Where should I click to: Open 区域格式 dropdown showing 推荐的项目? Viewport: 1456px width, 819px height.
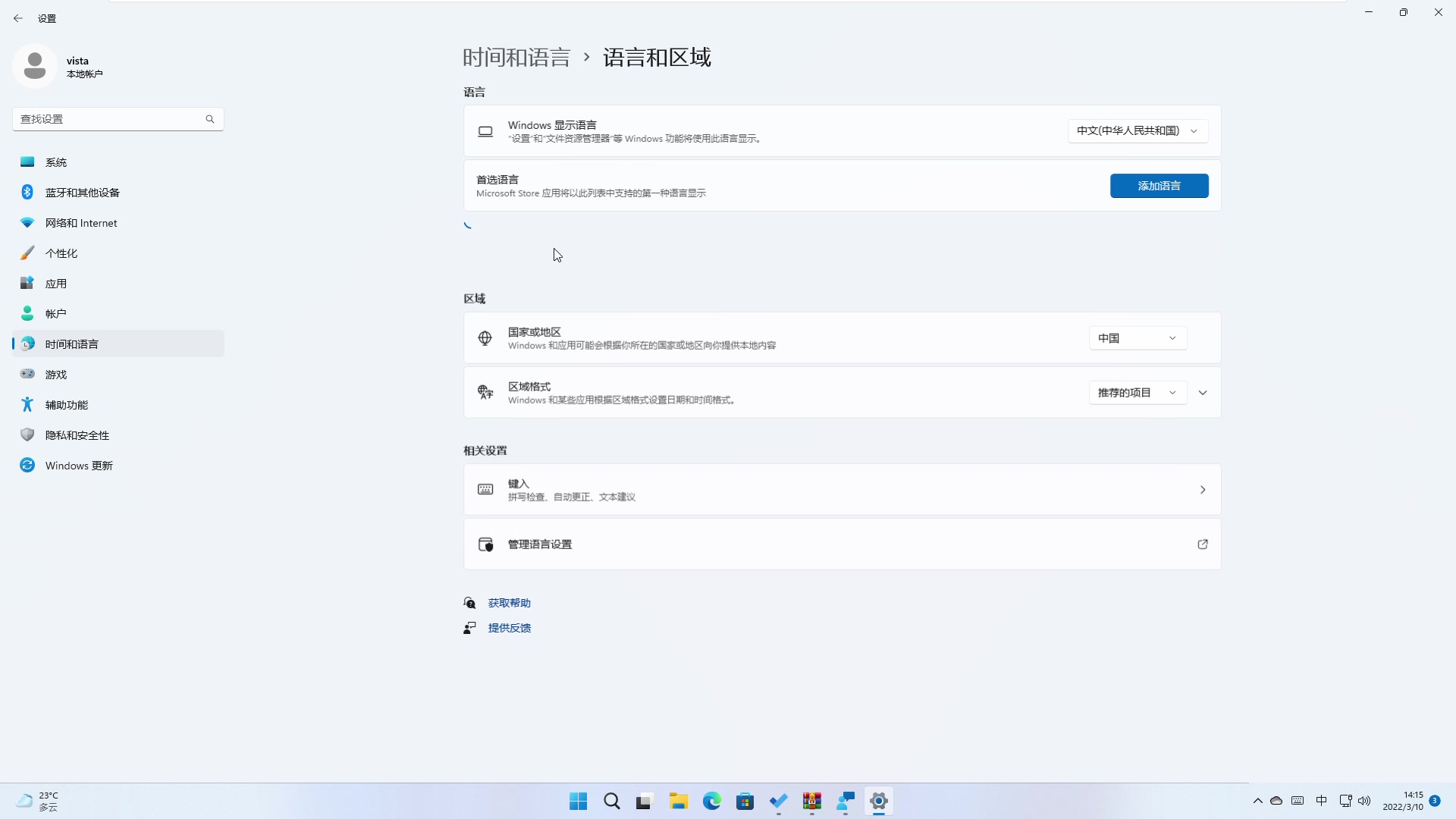1138,393
